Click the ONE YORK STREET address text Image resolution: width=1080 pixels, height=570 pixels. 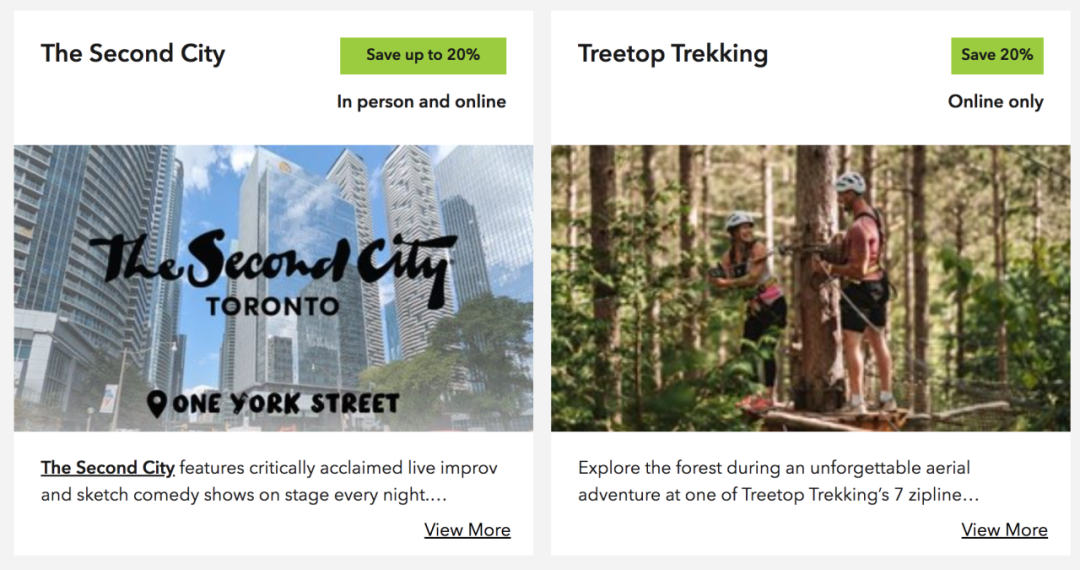(x=285, y=404)
